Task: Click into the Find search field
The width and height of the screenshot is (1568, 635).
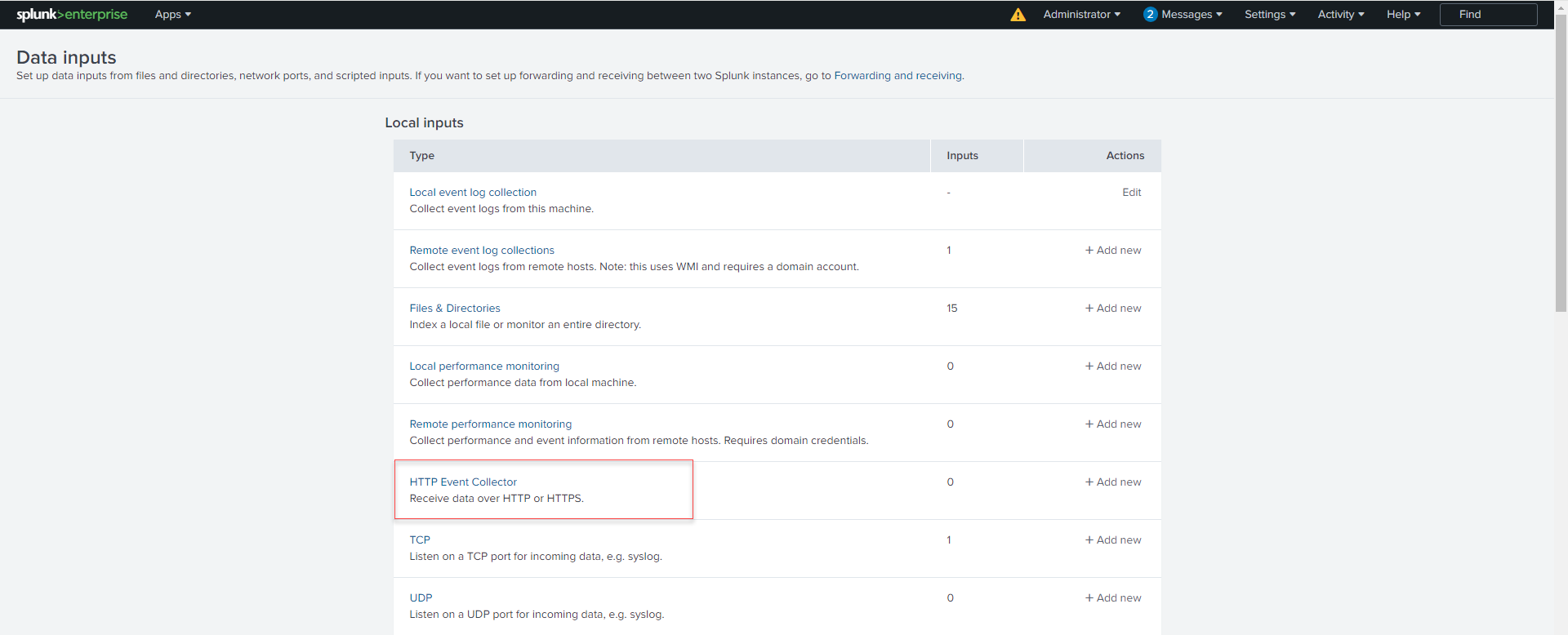Action: coord(1488,15)
